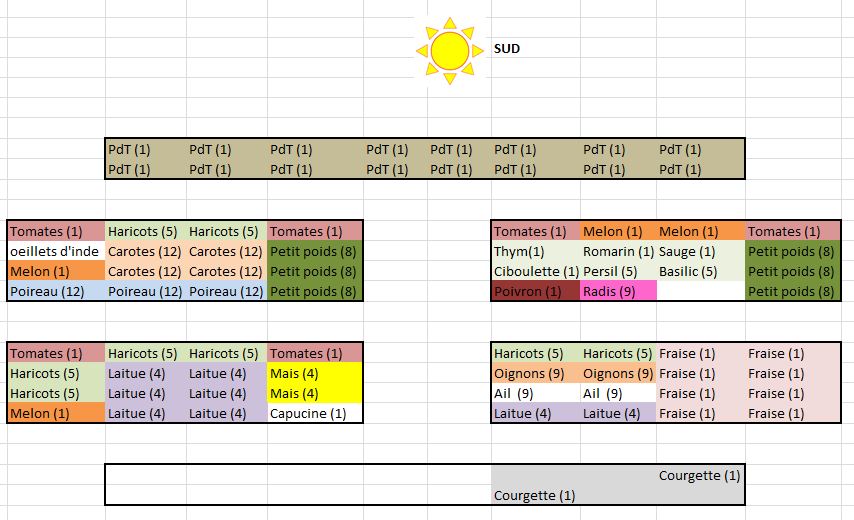Click the Thym(1) cell

point(535,251)
